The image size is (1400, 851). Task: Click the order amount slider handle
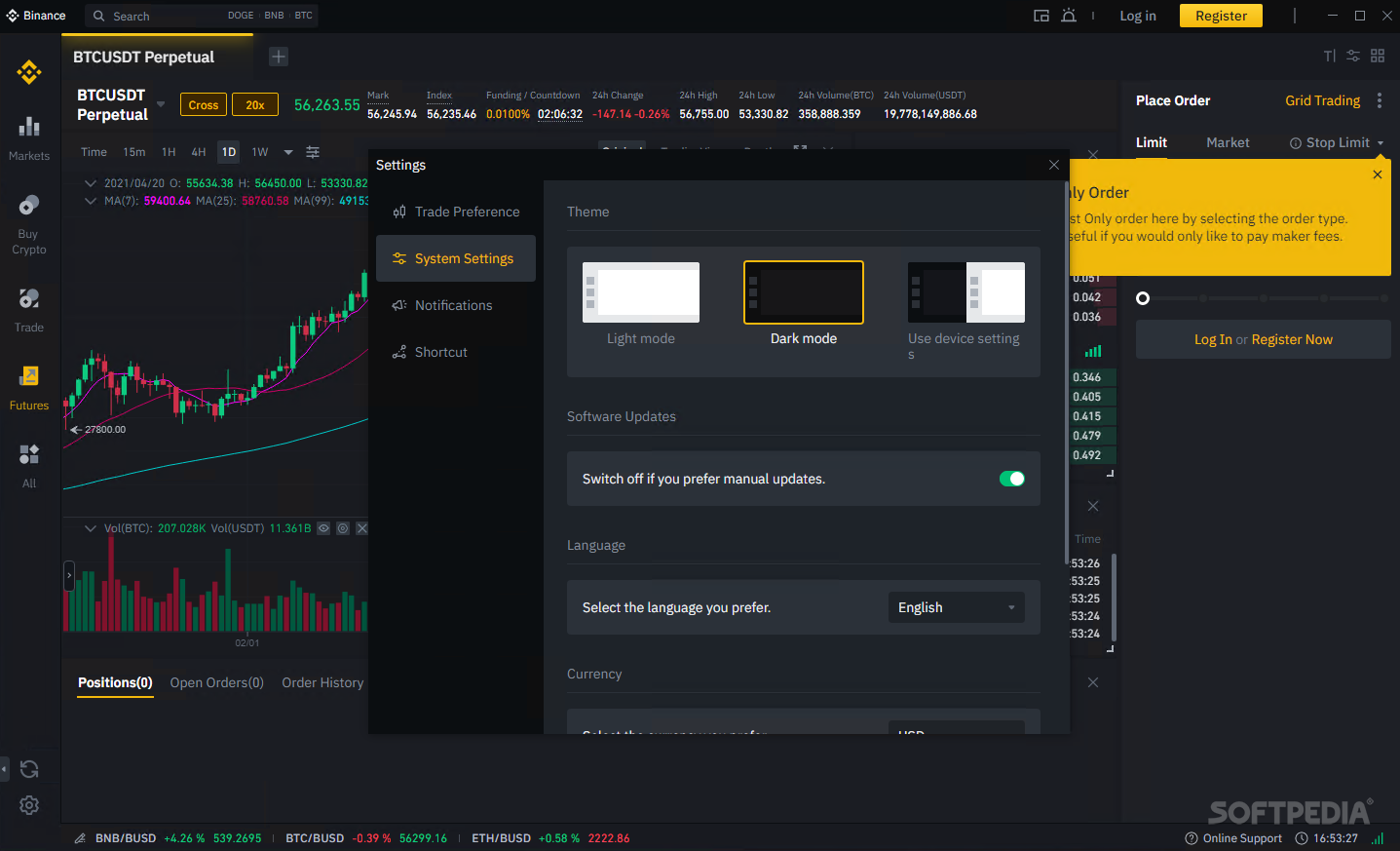point(1143,298)
